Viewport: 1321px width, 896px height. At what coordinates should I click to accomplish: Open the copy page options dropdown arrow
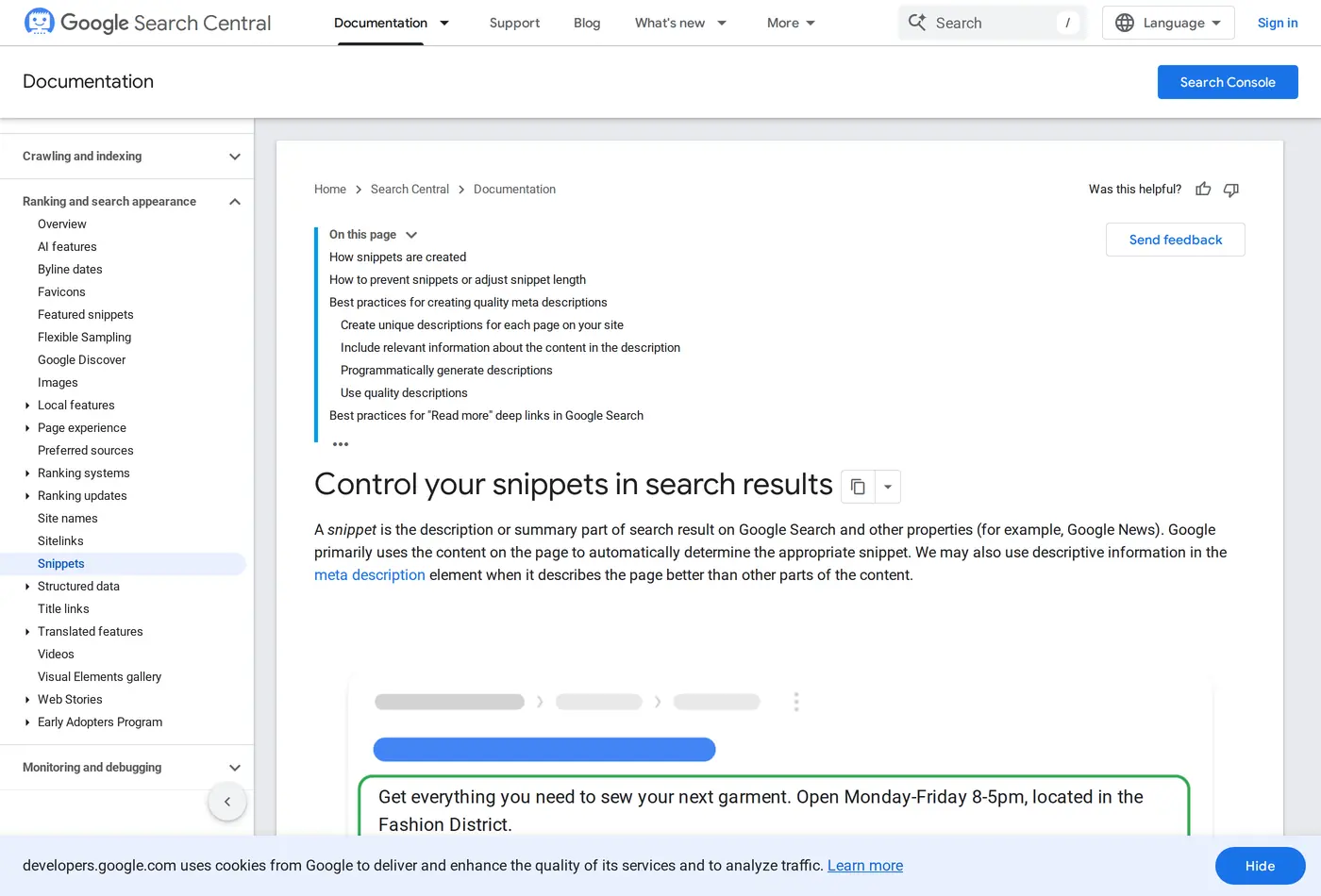(888, 487)
